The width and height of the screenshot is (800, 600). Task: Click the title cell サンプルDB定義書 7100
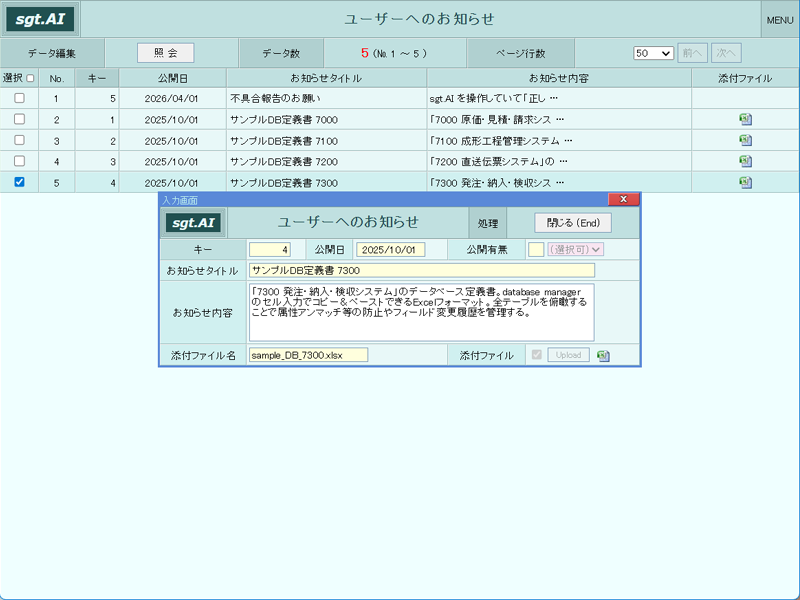click(327, 140)
